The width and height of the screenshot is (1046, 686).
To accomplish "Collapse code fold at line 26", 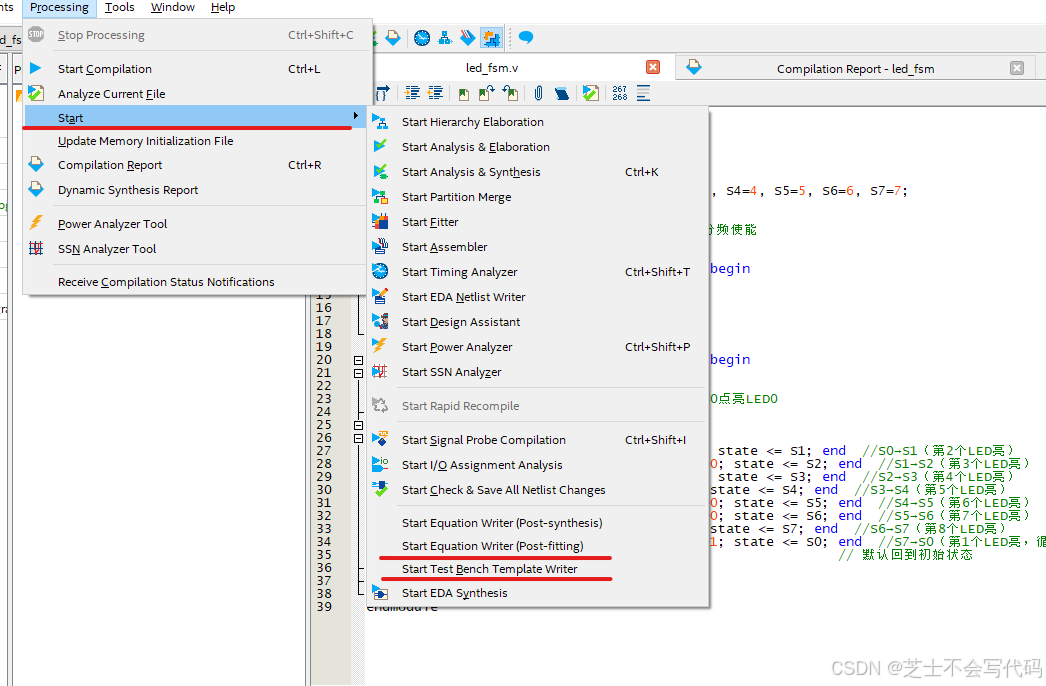I will coord(358,438).
